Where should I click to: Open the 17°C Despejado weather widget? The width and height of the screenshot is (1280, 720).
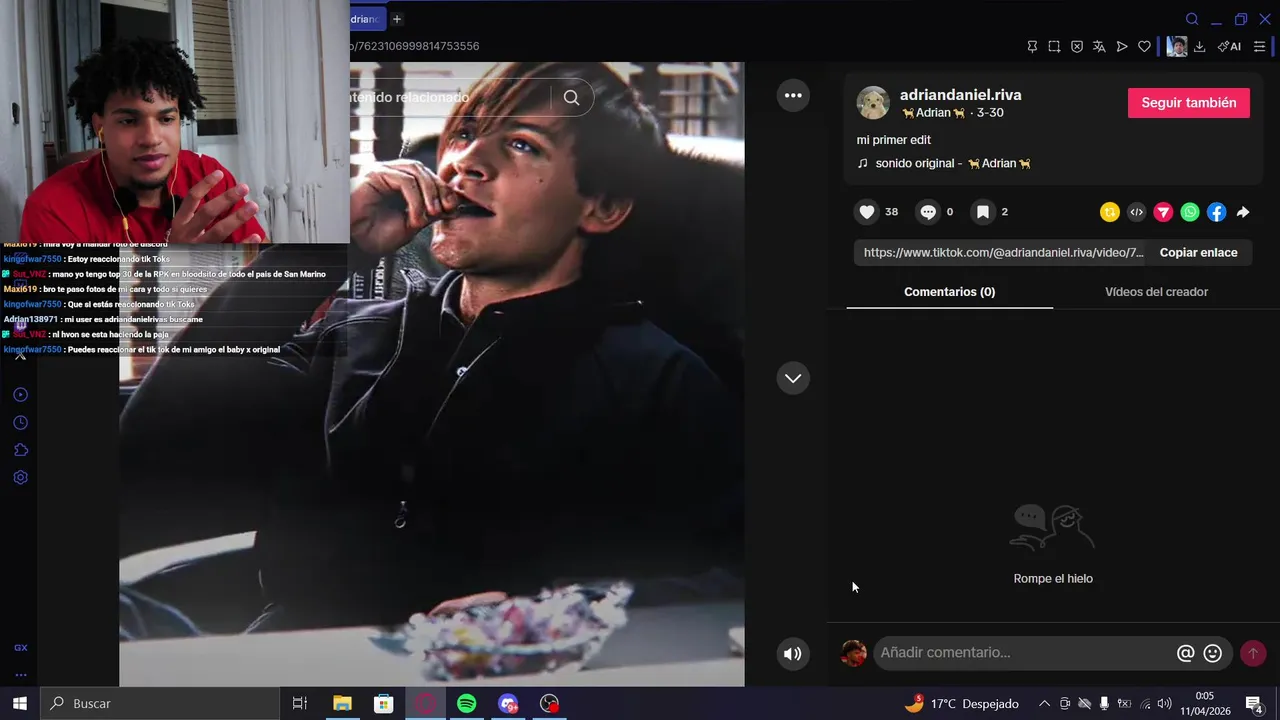coord(961,704)
